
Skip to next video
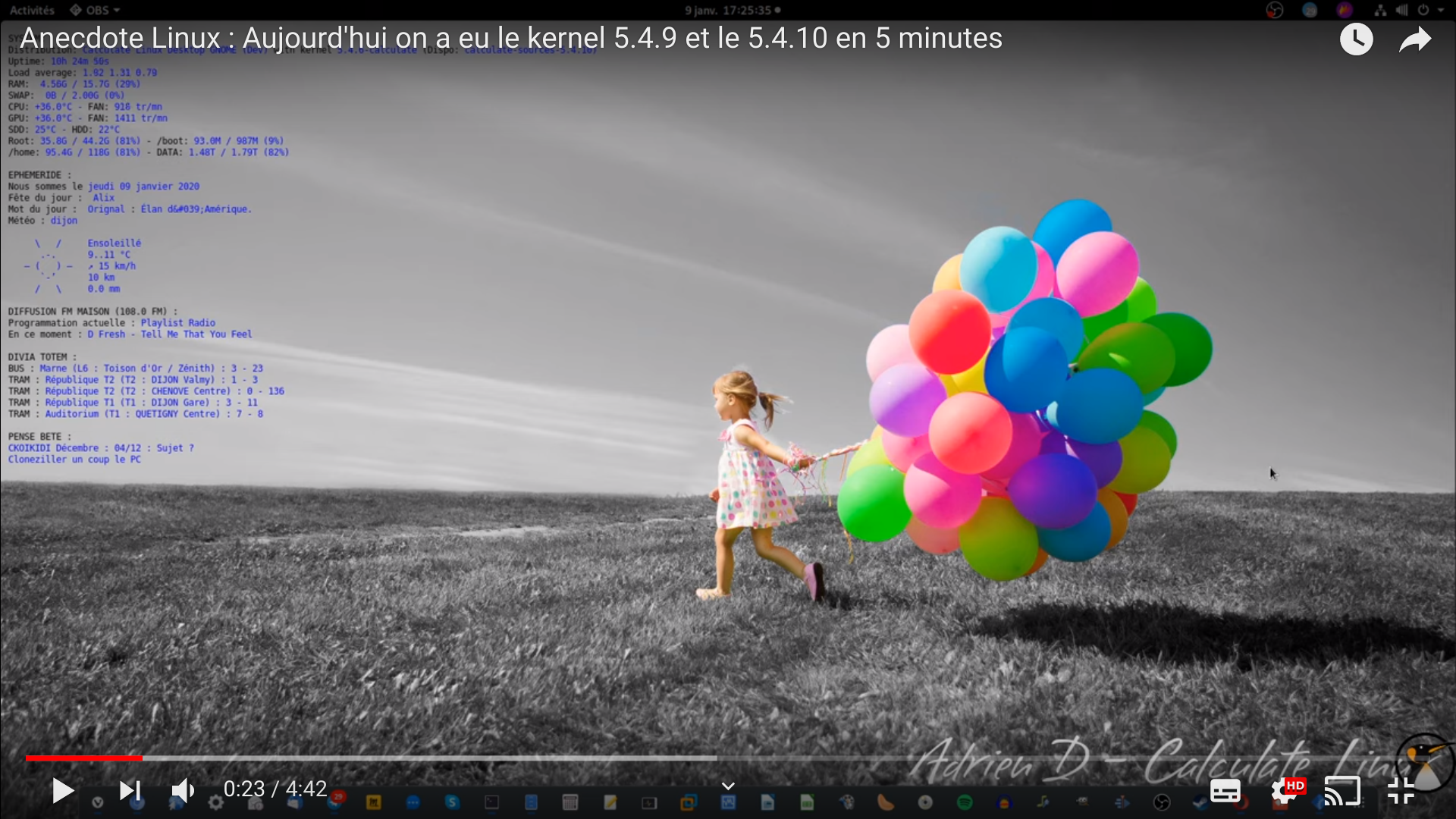[x=130, y=791]
